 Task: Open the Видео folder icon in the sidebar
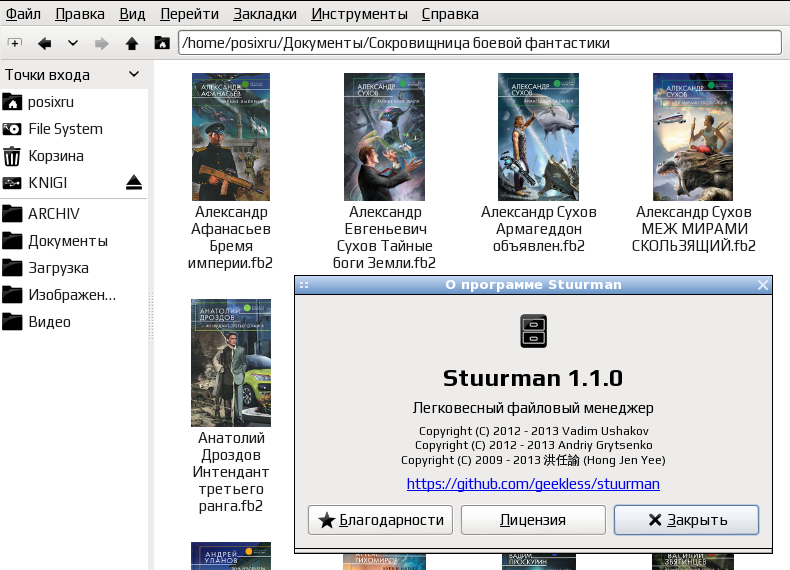[12, 322]
